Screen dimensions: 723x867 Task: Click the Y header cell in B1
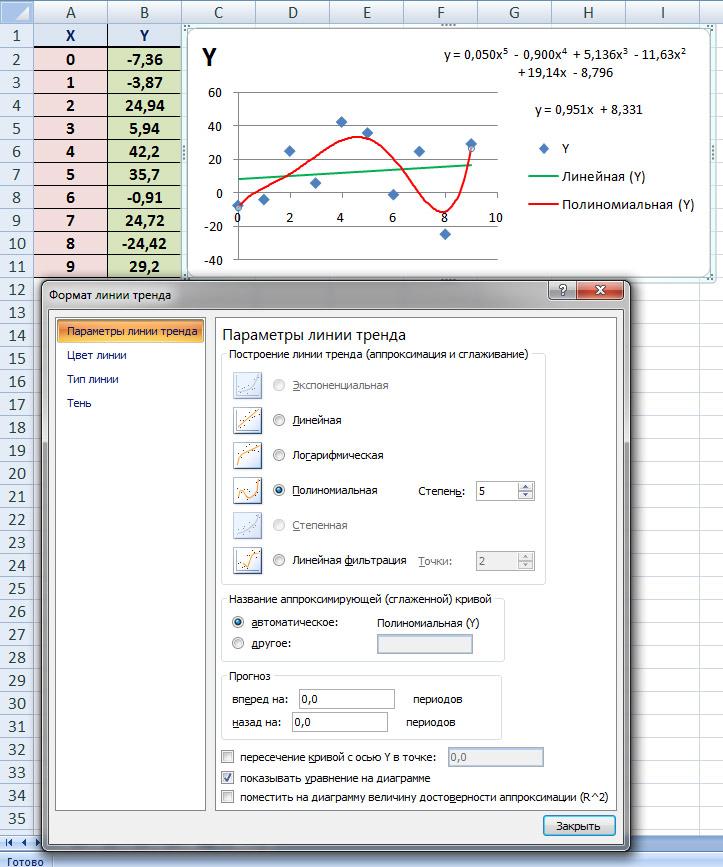tap(144, 36)
